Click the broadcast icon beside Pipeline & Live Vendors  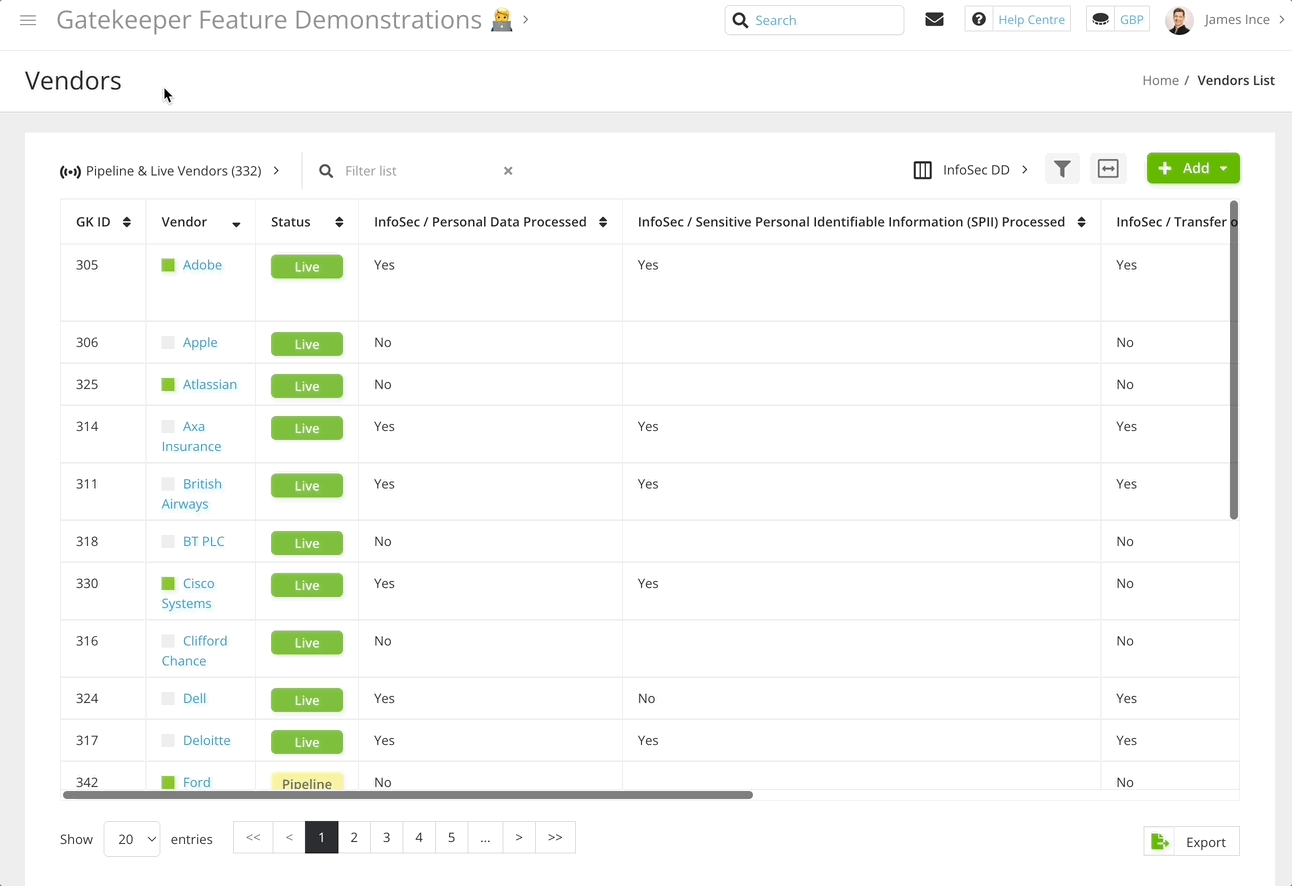coord(70,170)
